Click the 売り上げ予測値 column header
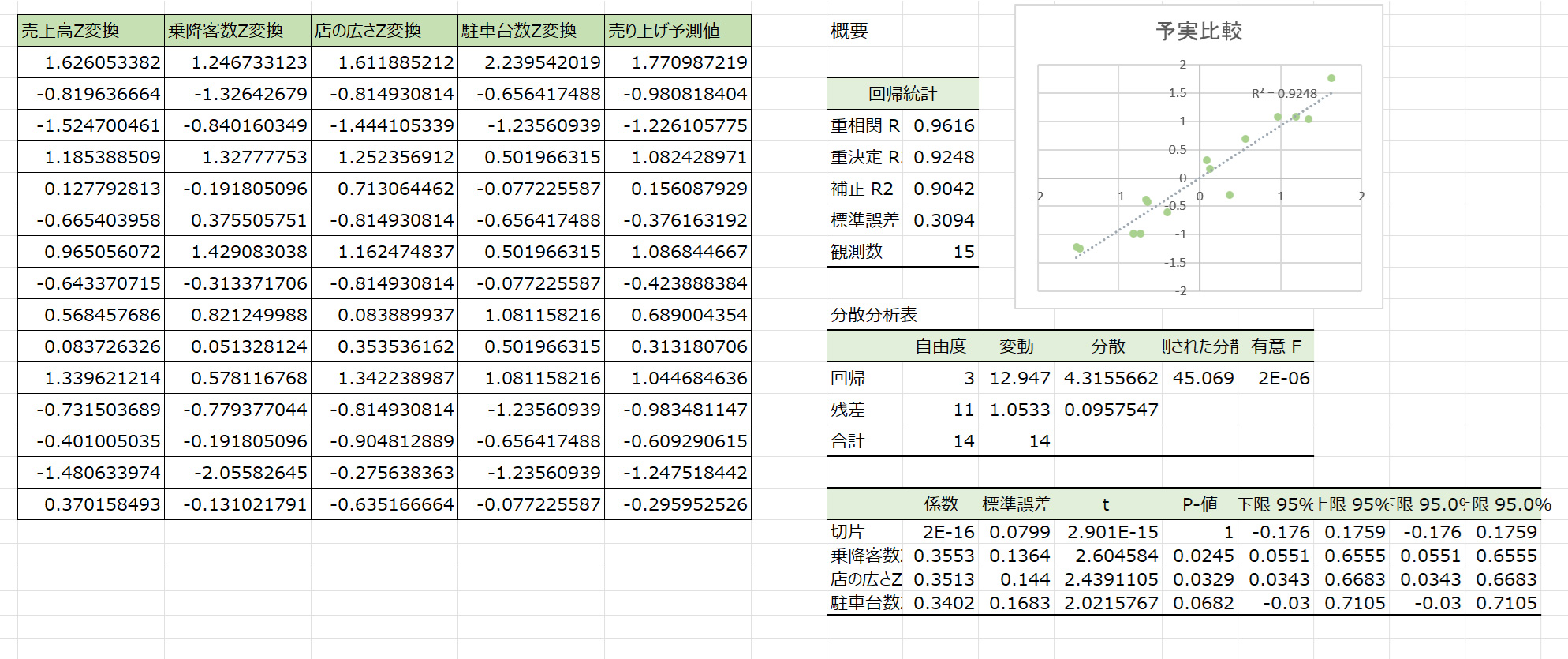The width and height of the screenshot is (1568, 659). tap(678, 31)
